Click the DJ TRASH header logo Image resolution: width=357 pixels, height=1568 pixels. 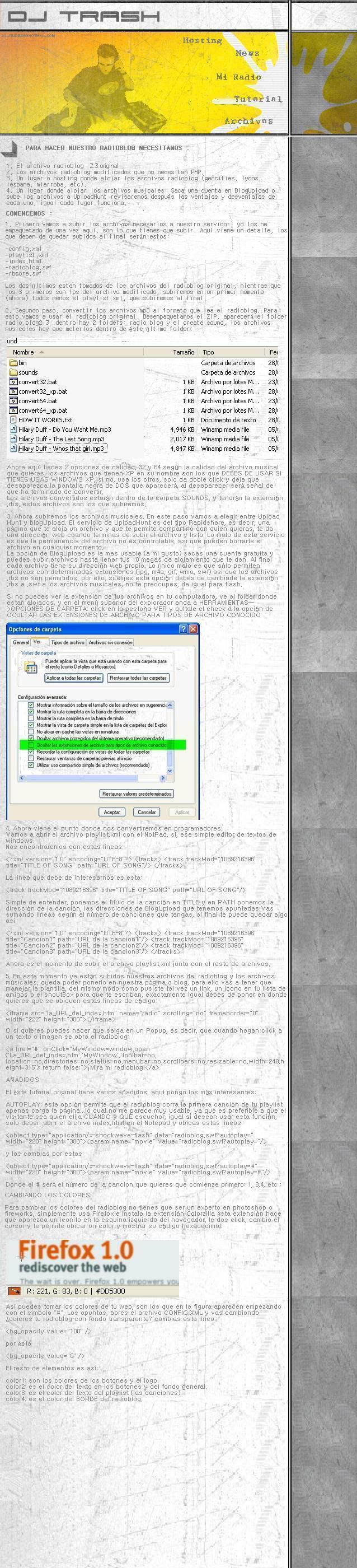click(84, 16)
